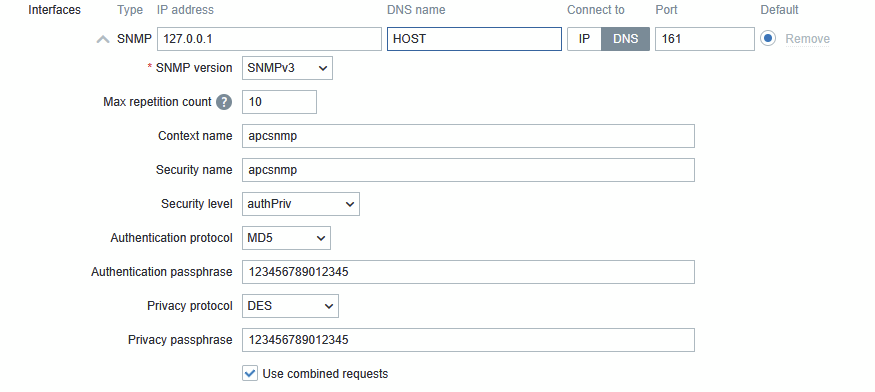Viewport: 875px width, 392px height.
Task: Click the Use combined requests label
Action: click(325, 374)
